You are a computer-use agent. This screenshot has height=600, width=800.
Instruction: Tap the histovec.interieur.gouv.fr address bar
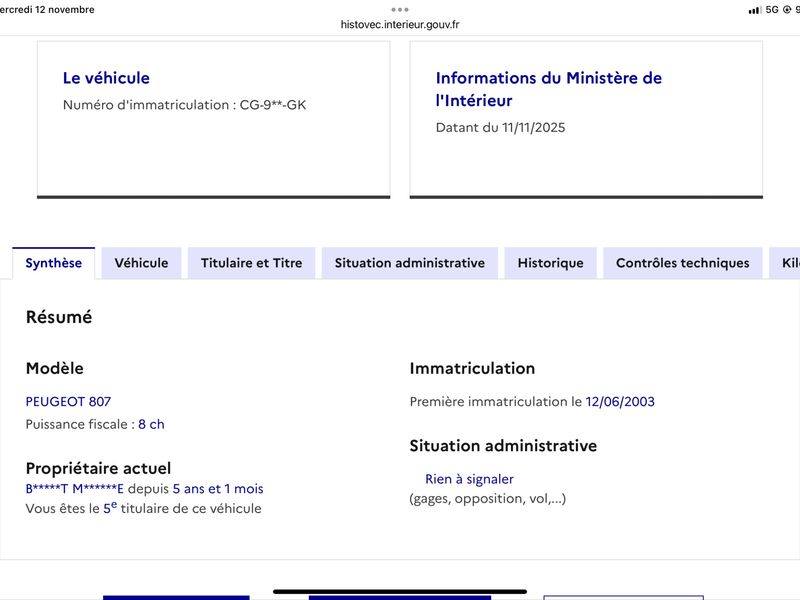[400, 24]
